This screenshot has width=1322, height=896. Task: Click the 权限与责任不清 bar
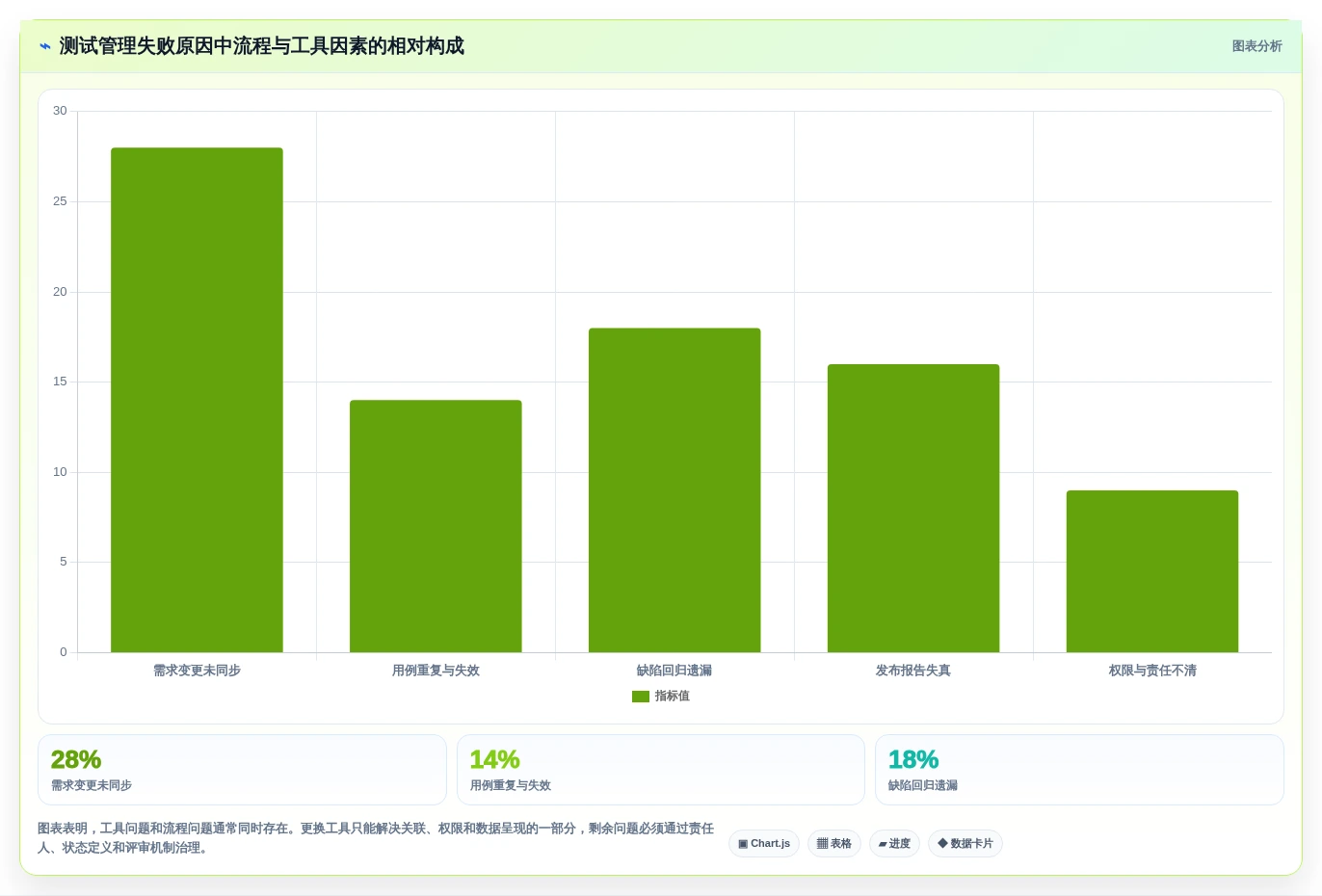click(1152, 571)
